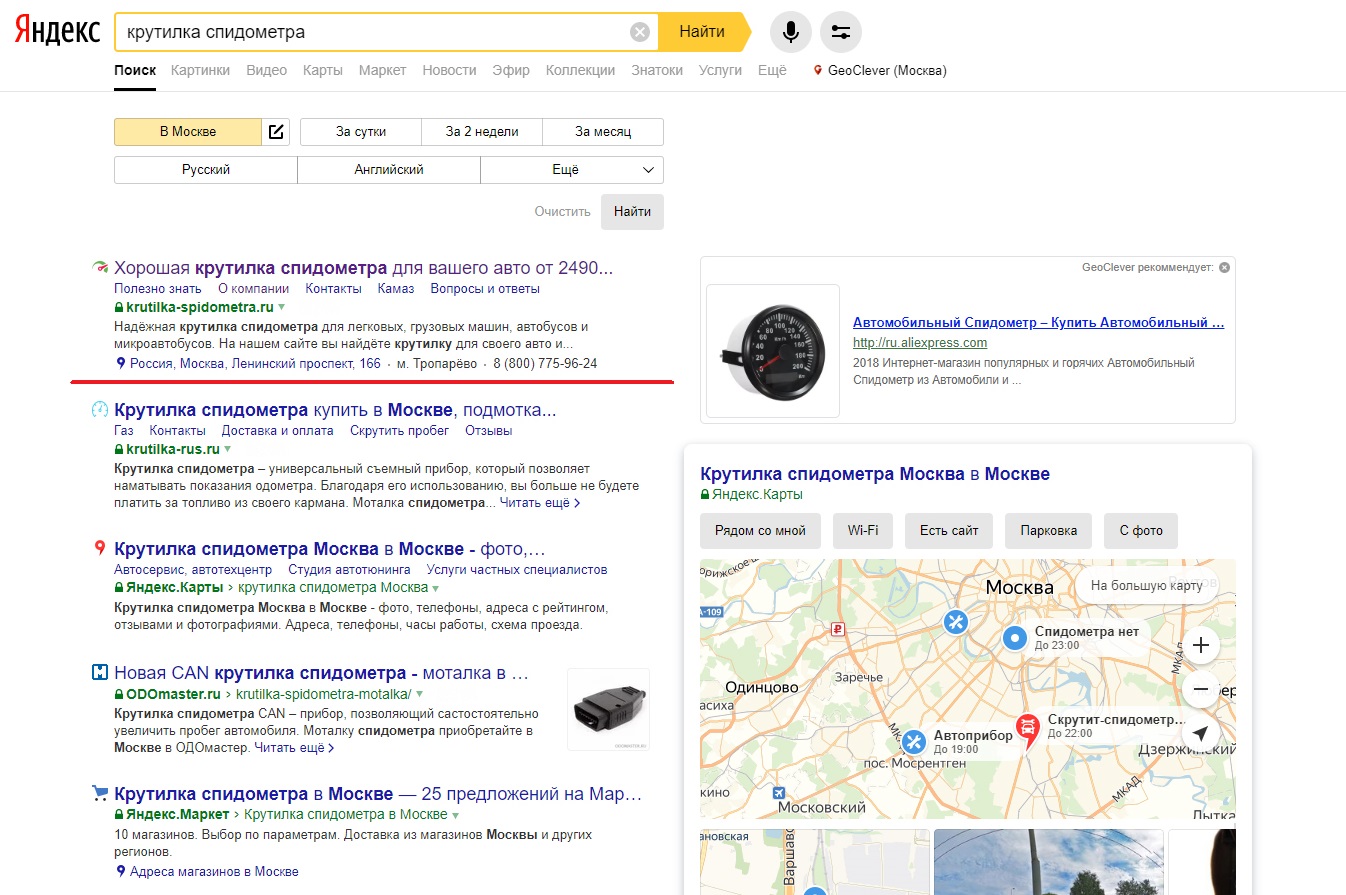
Task: Toggle the Английский language filter
Action: (x=389, y=170)
